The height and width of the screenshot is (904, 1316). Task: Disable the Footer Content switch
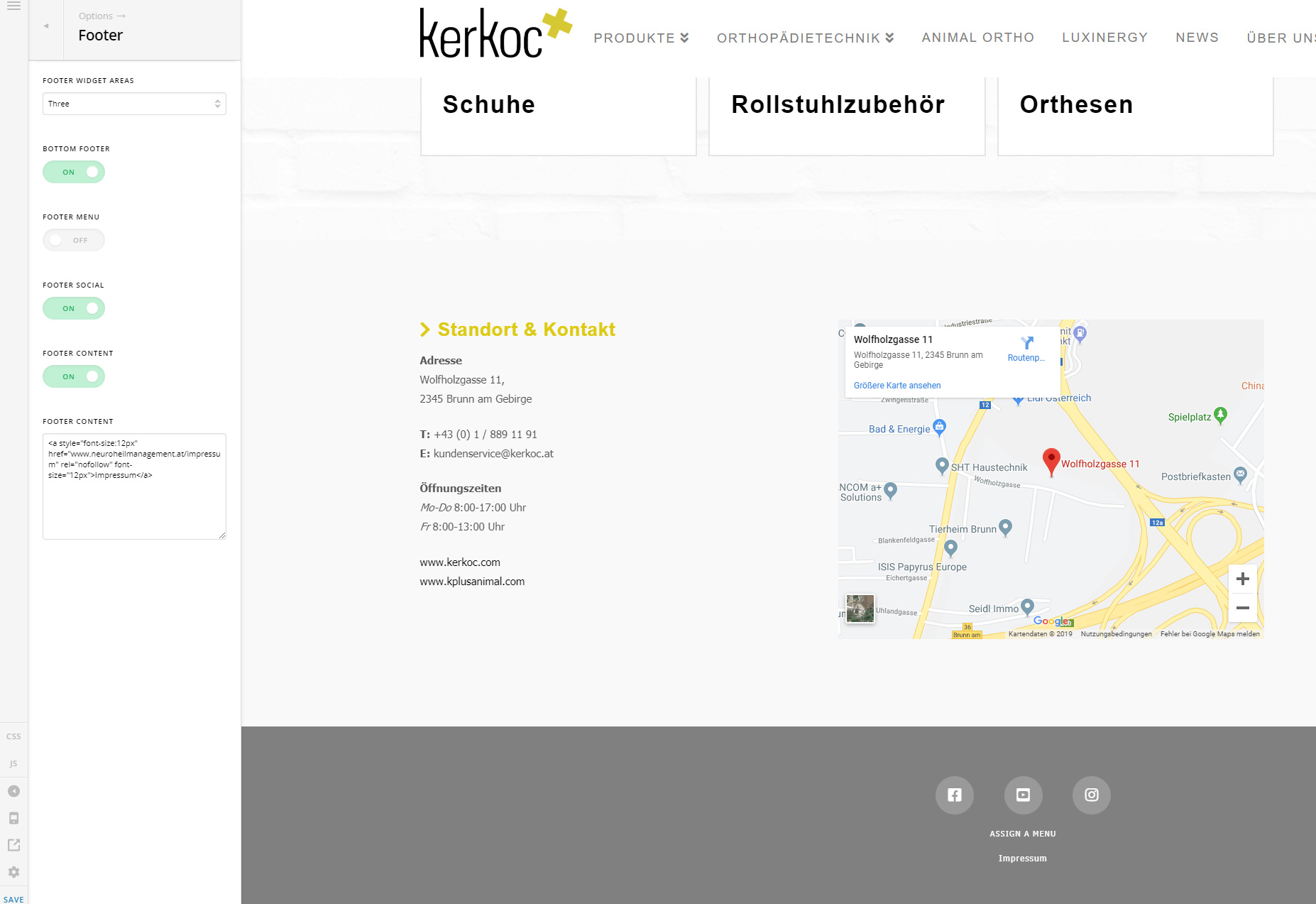pos(74,376)
